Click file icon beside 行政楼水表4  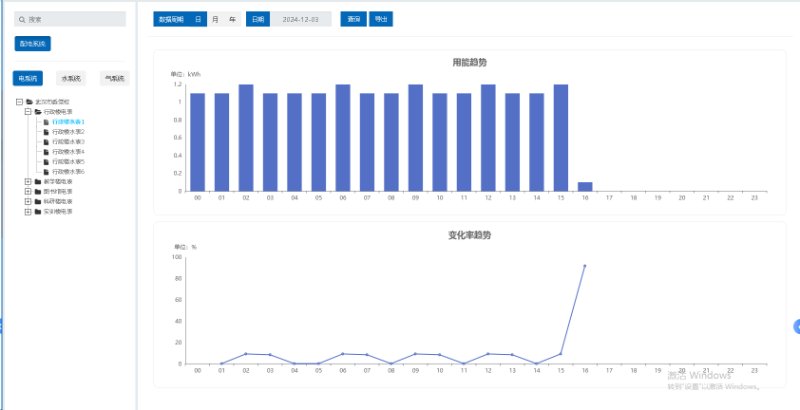click(46, 152)
